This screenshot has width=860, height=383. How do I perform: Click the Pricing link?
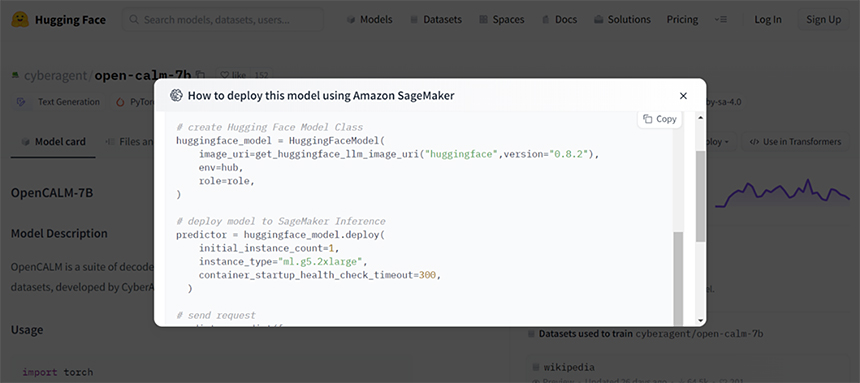click(x=682, y=19)
